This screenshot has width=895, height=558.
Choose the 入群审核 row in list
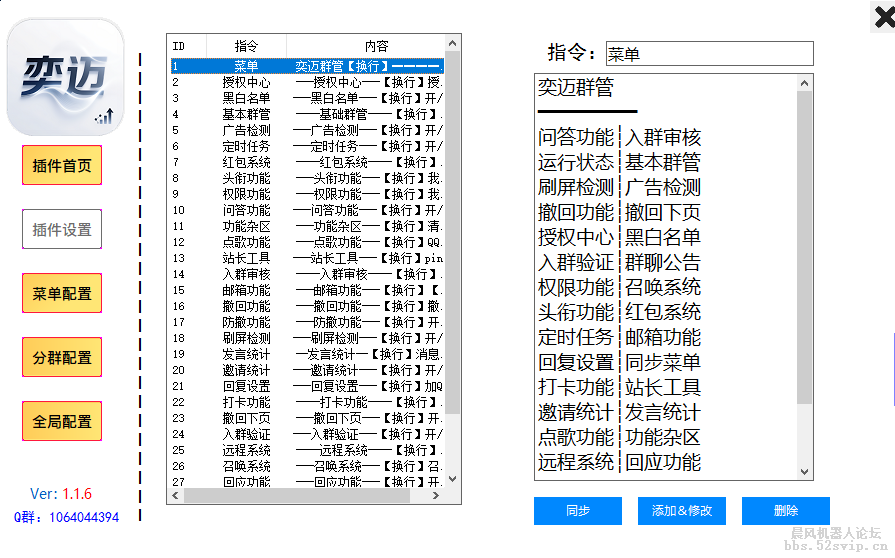[x=246, y=274]
